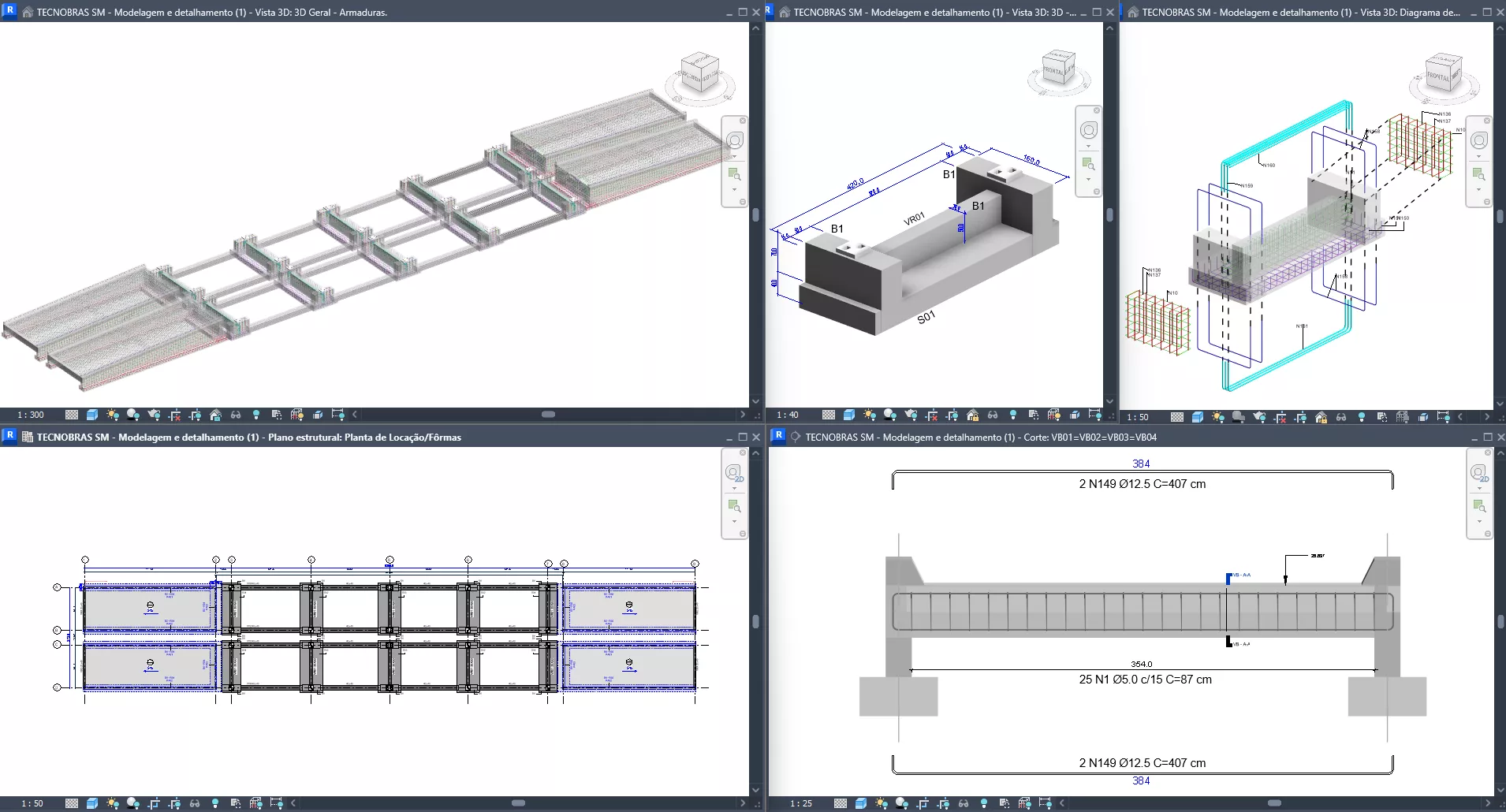1506x812 pixels.
Task: Click Temporary Hide/Isolate glasses in the 1:300 view
Action: tap(236, 415)
